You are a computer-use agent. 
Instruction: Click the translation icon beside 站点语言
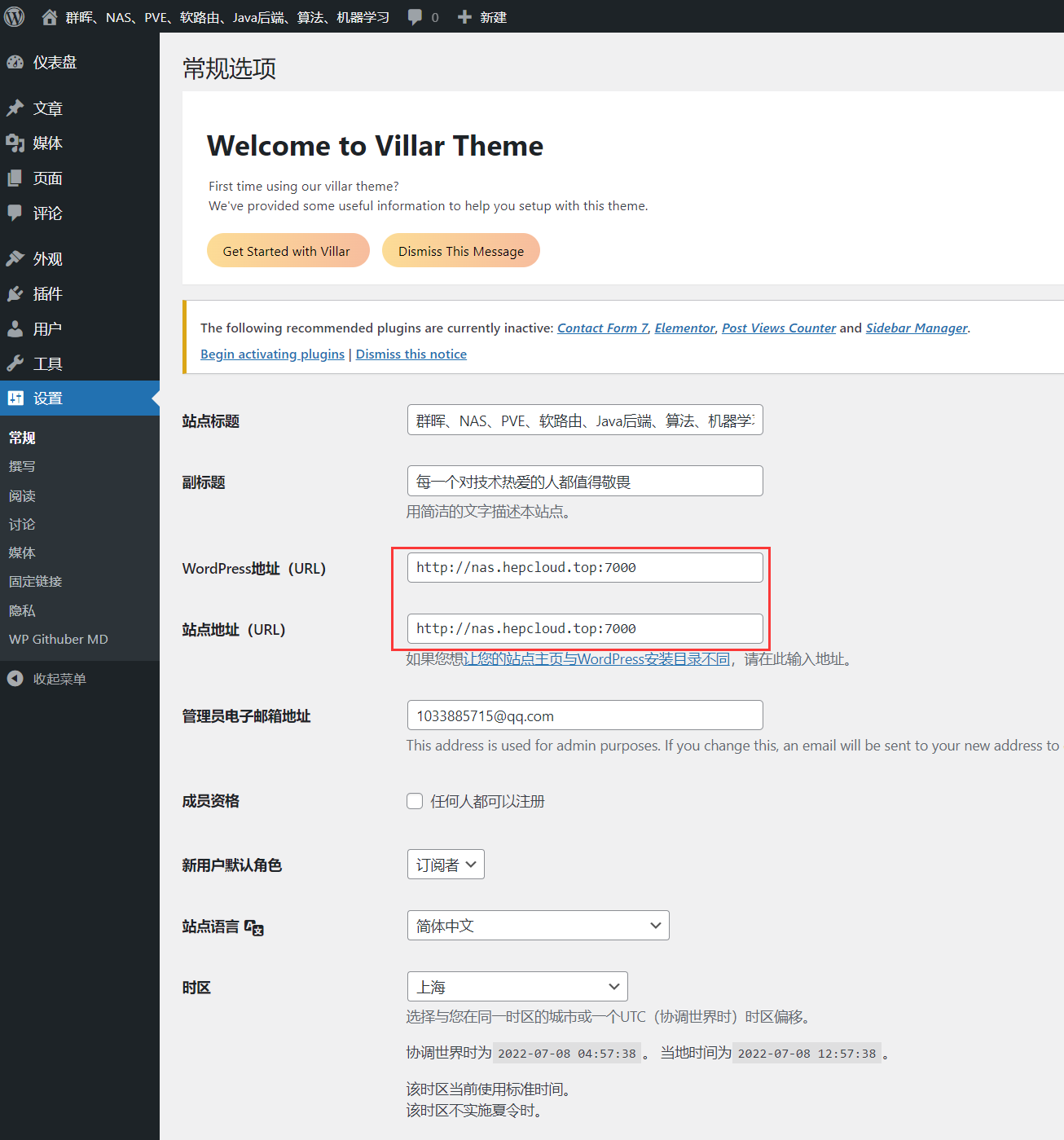254,927
